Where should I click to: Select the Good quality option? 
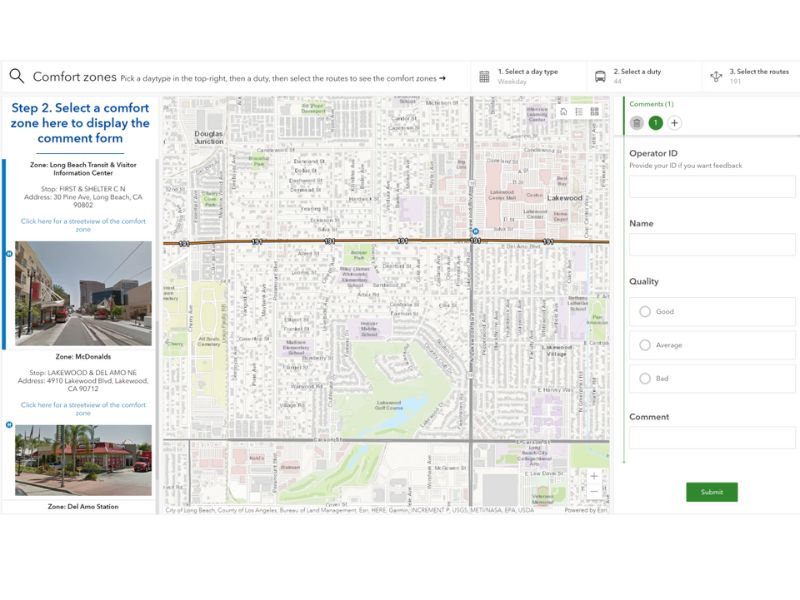645,312
